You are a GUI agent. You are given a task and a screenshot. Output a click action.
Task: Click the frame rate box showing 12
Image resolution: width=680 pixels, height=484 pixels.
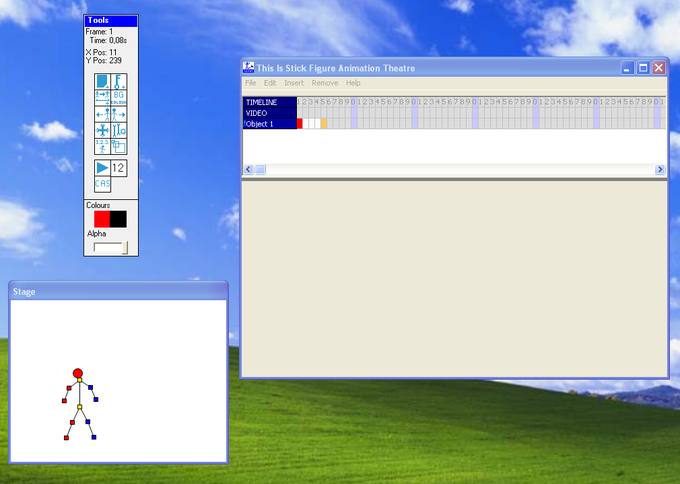click(118, 168)
